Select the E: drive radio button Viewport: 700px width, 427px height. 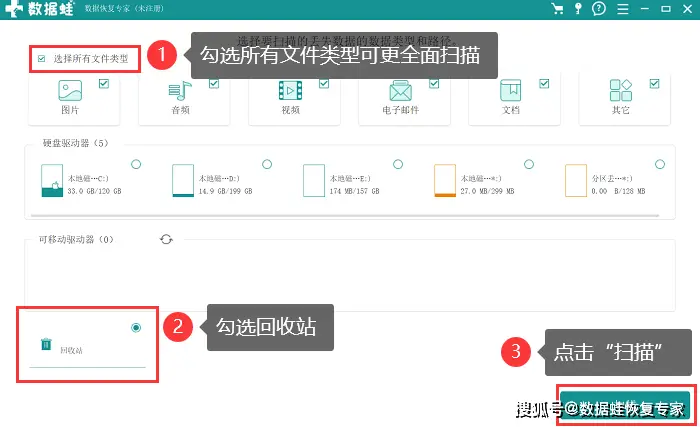[x=398, y=164]
